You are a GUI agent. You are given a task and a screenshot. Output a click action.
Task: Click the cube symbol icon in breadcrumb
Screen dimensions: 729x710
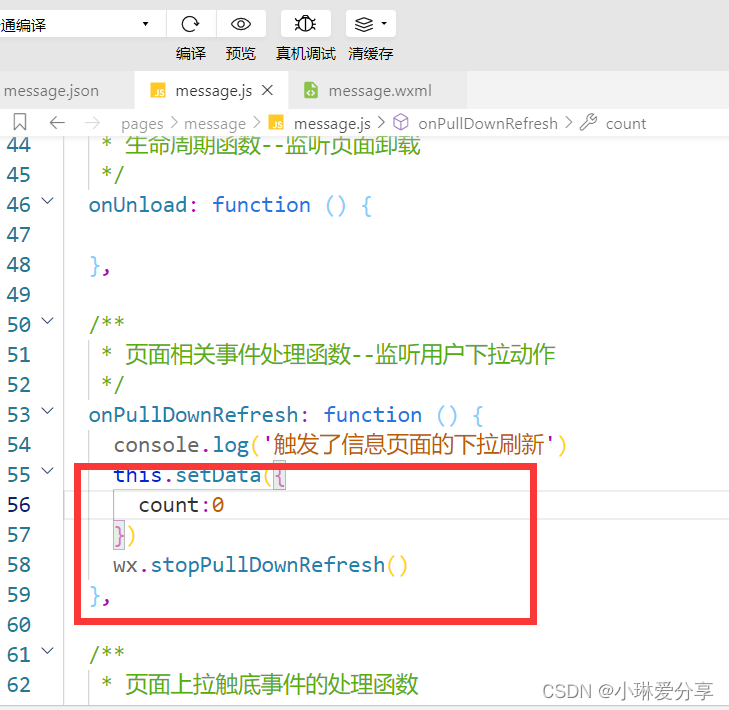pyautogui.click(x=401, y=122)
